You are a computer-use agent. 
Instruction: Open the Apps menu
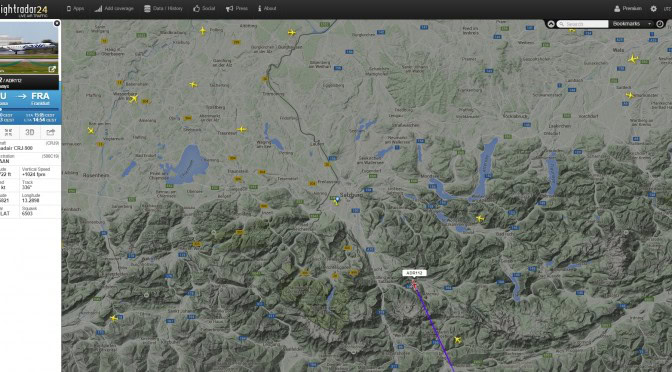pyautogui.click(x=75, y=9)
